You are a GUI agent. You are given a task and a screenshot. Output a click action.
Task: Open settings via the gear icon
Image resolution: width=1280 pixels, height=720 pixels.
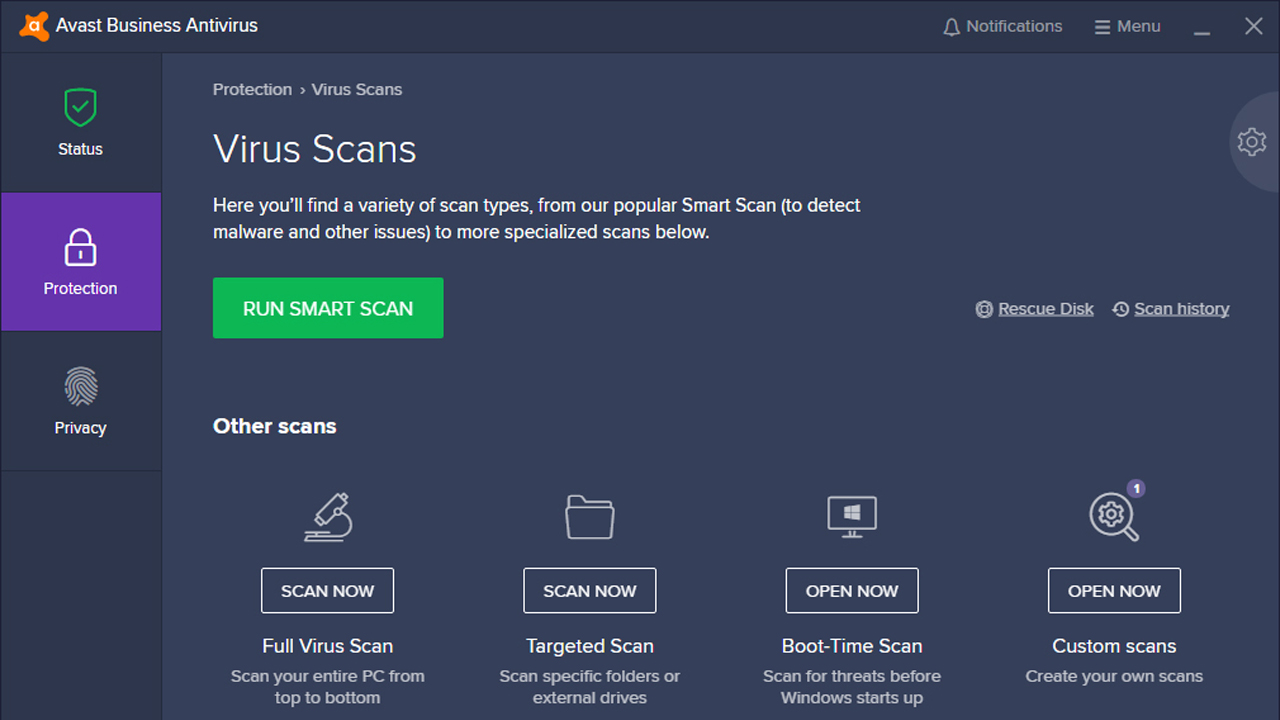(1252, 141)
